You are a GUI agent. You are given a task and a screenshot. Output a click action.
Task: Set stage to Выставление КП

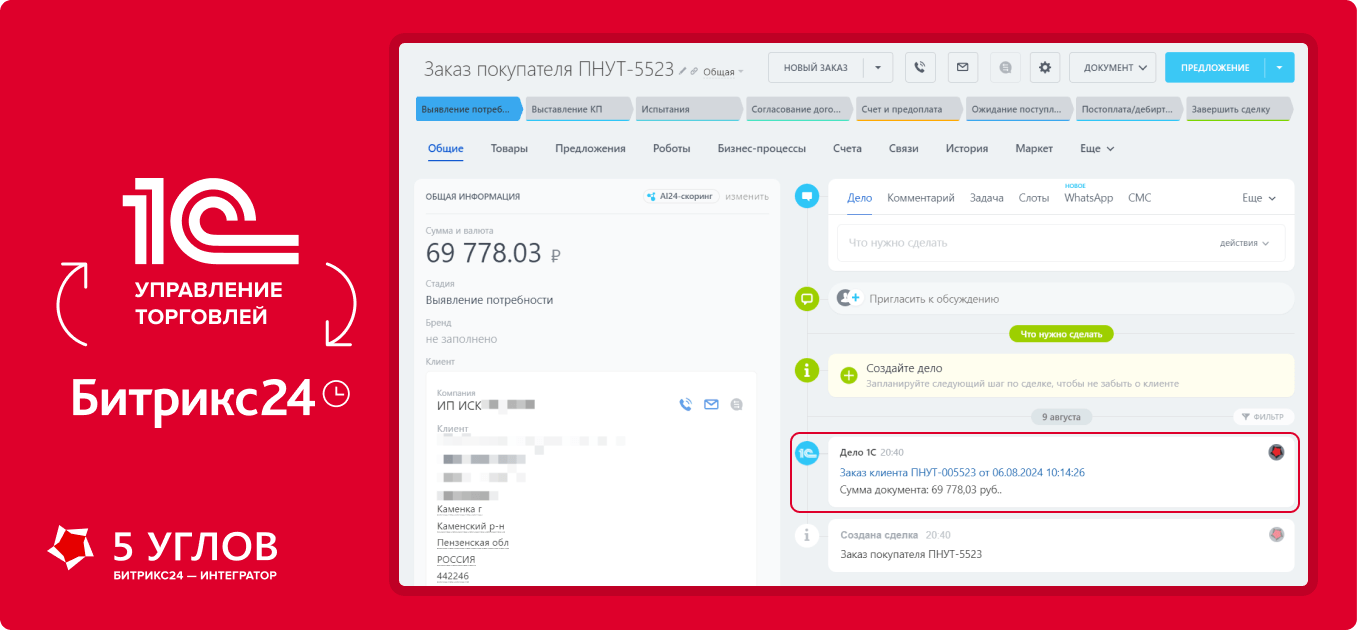[579, 109]
